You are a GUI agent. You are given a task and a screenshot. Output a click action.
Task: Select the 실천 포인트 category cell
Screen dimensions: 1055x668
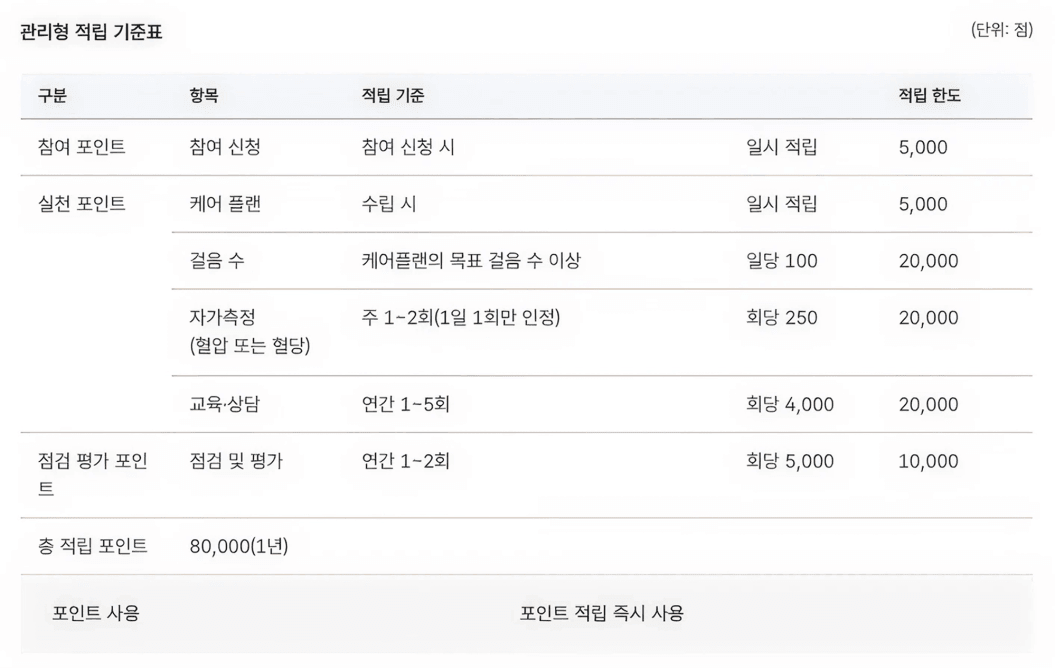click(x=81, y=204)
